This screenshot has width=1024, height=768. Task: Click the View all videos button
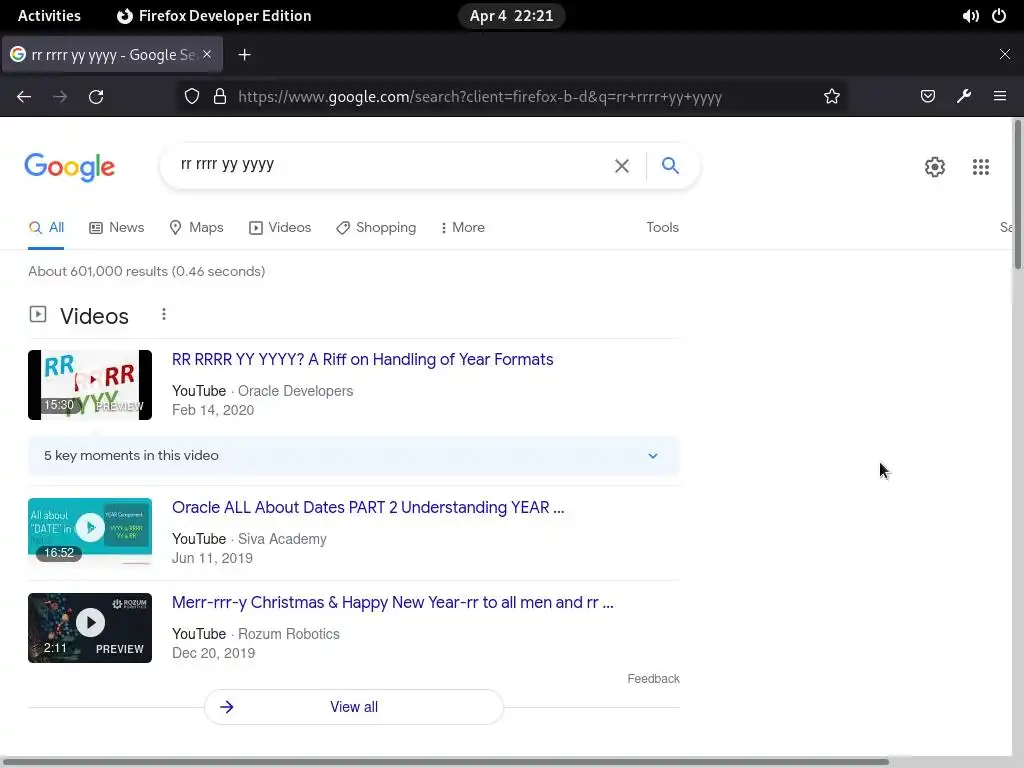tap(353, 707)
